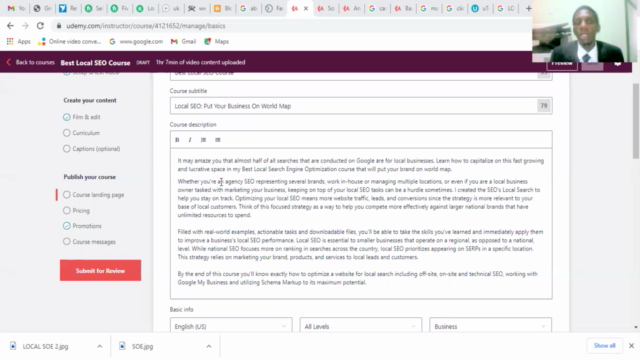Select Course landing page step

[x=93, y=195]
